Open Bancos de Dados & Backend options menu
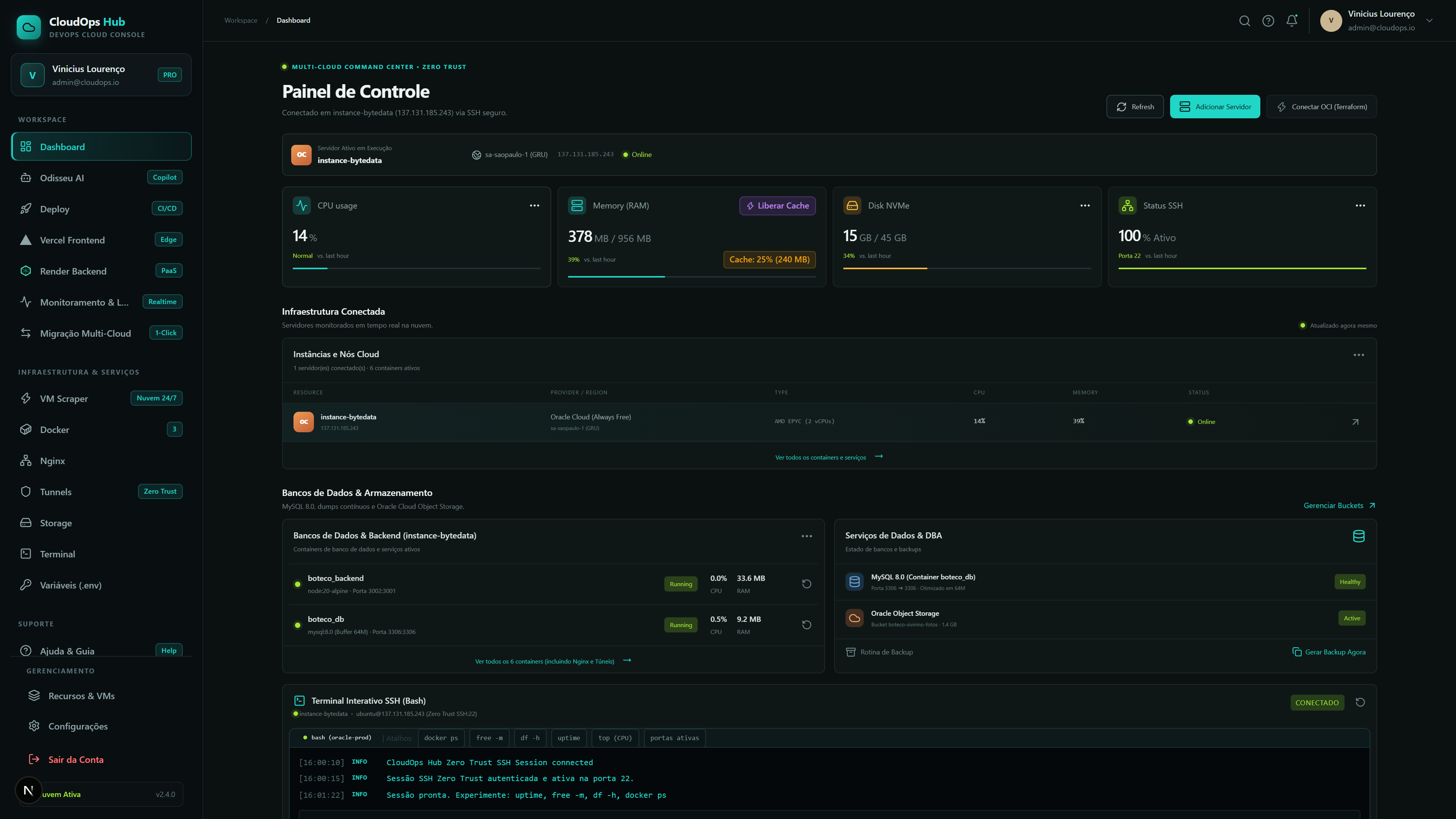 pyautogui.click(x=806, y=537)
